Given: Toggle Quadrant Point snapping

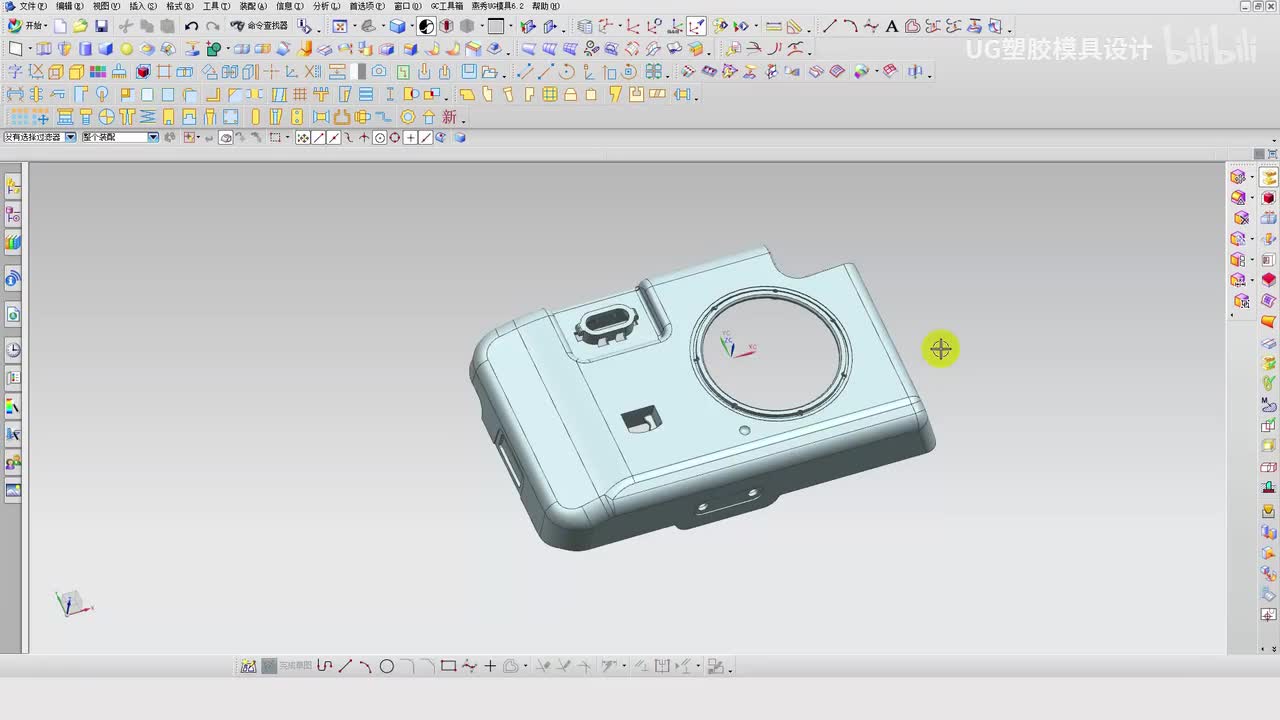Looking at the screenshot, I should (395, 138).
